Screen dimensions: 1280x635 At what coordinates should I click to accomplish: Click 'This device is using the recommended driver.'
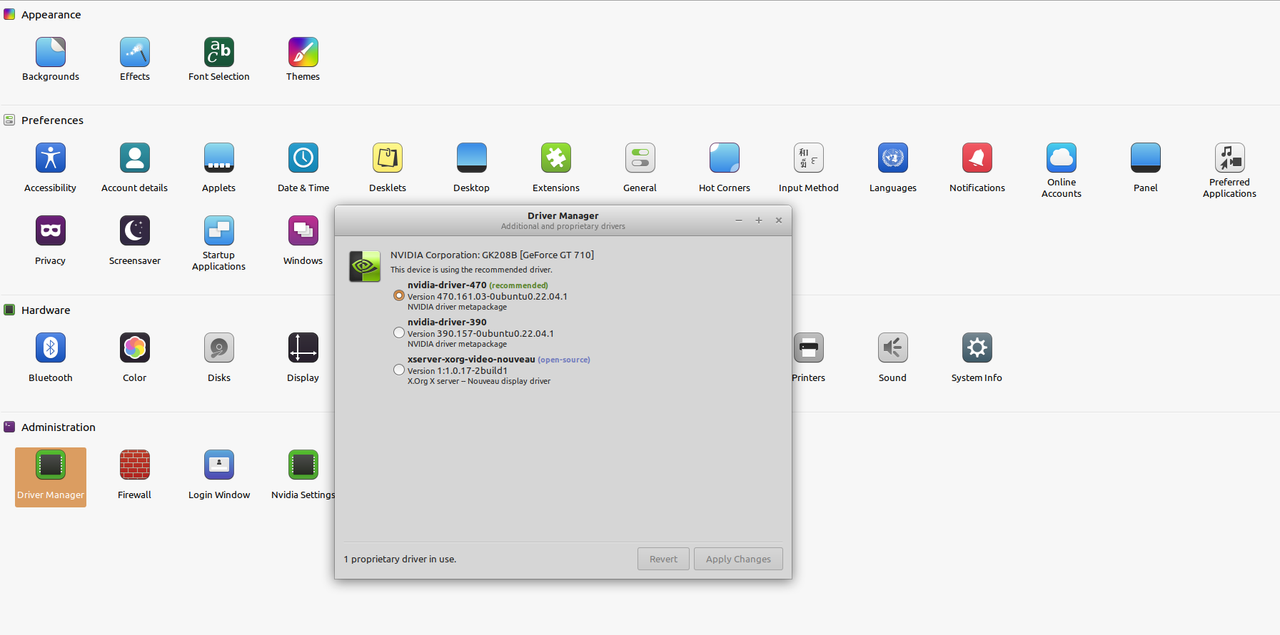[471, 270]
